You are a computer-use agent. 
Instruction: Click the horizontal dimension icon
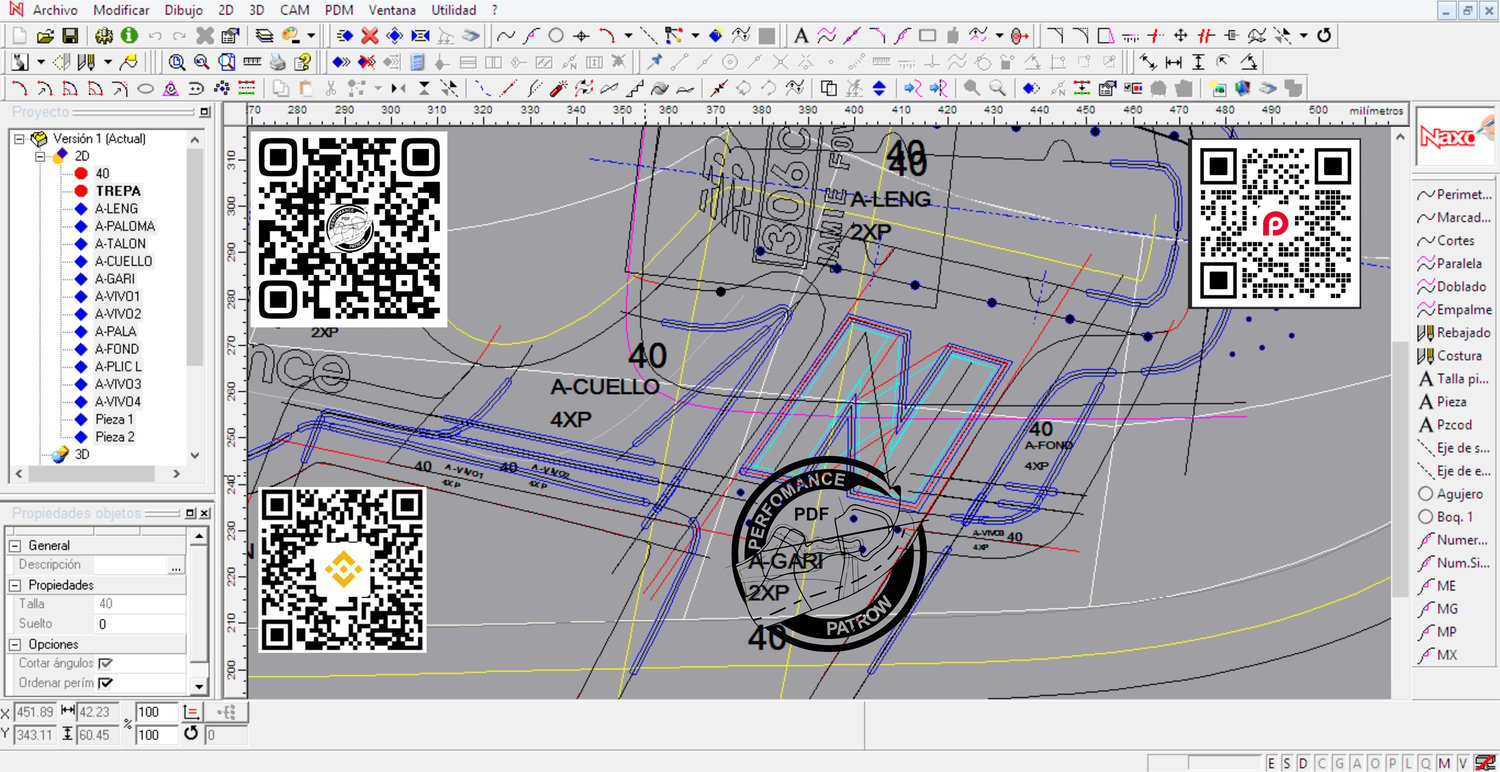point(1173,62)
